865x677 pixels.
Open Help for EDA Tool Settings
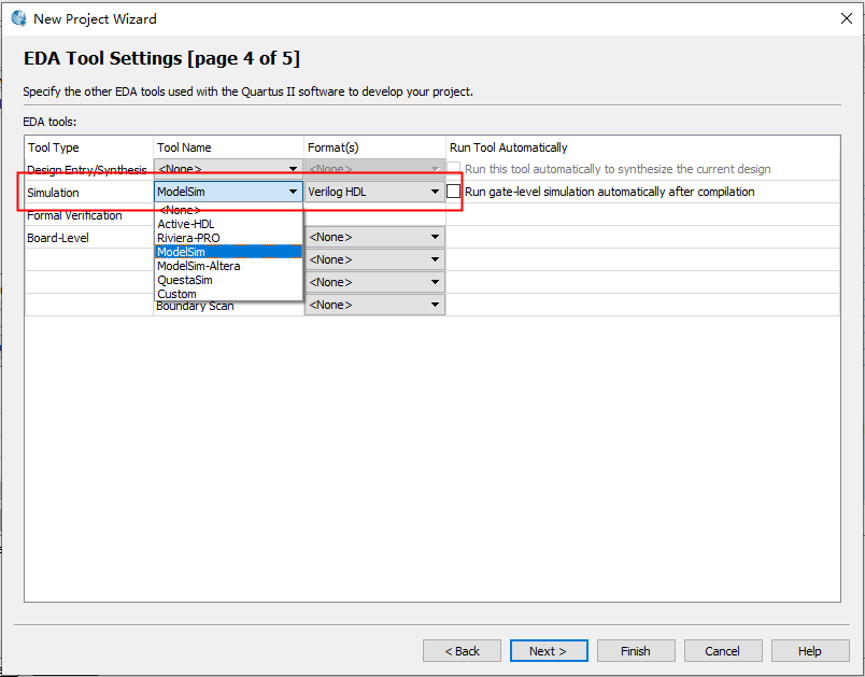point(809,651)
